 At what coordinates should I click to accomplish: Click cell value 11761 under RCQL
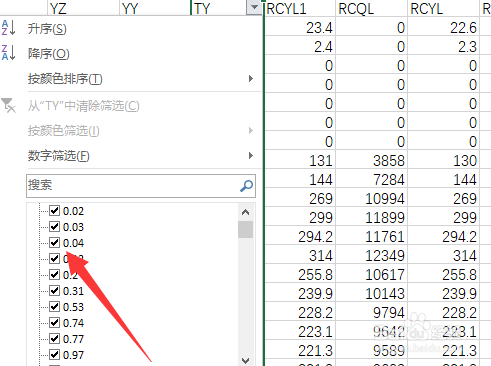click(372, 236)
